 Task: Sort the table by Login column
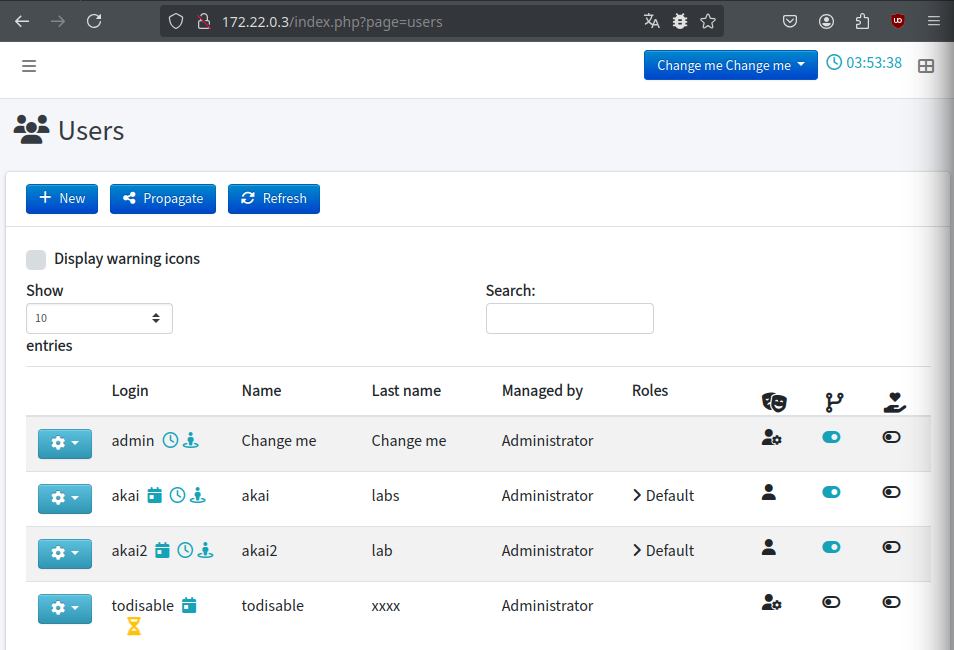point(130,391)
